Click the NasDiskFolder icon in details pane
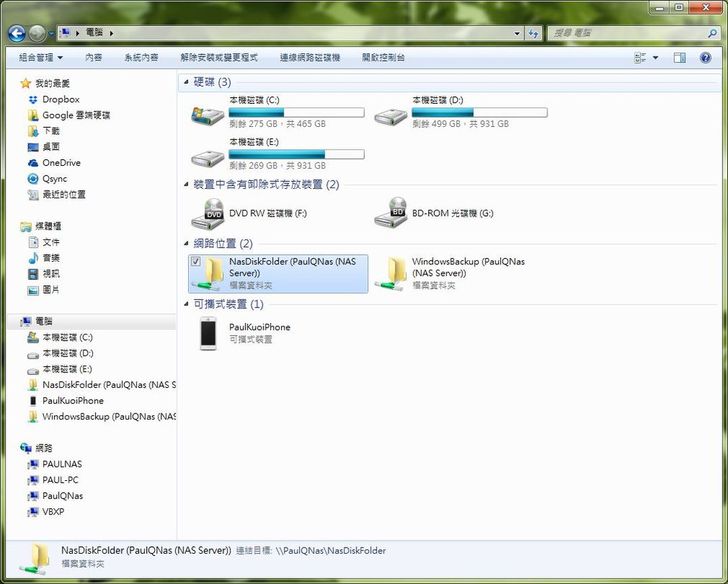The image size is (728, 584). pyautogui.click(x=34, y=559)
